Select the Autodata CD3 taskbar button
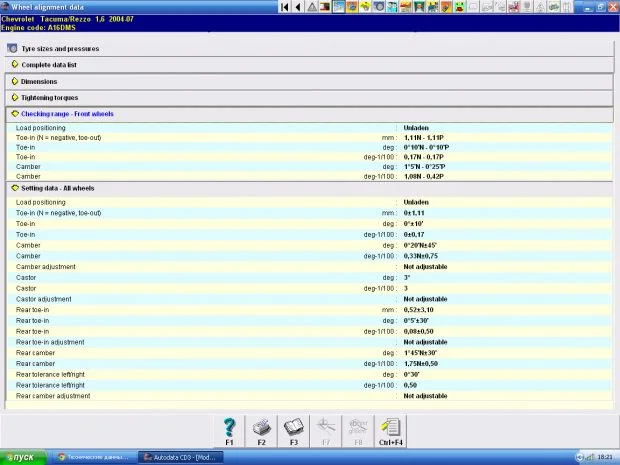The width and height of the screenshot is (620, 465). point(180,457)
